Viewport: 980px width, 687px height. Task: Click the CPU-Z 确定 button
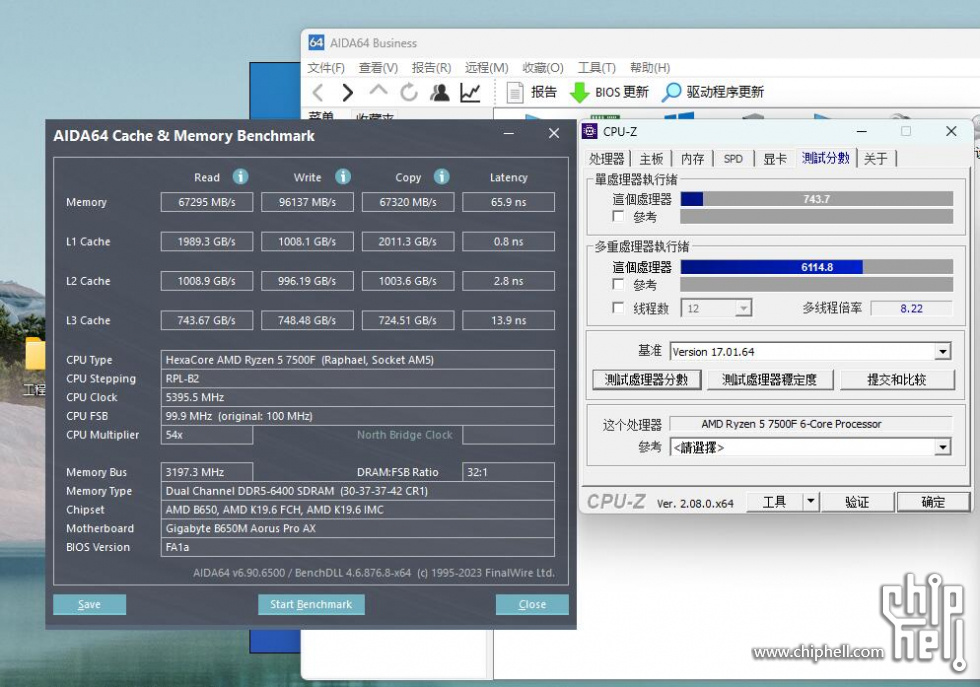(x=933, y=501)
